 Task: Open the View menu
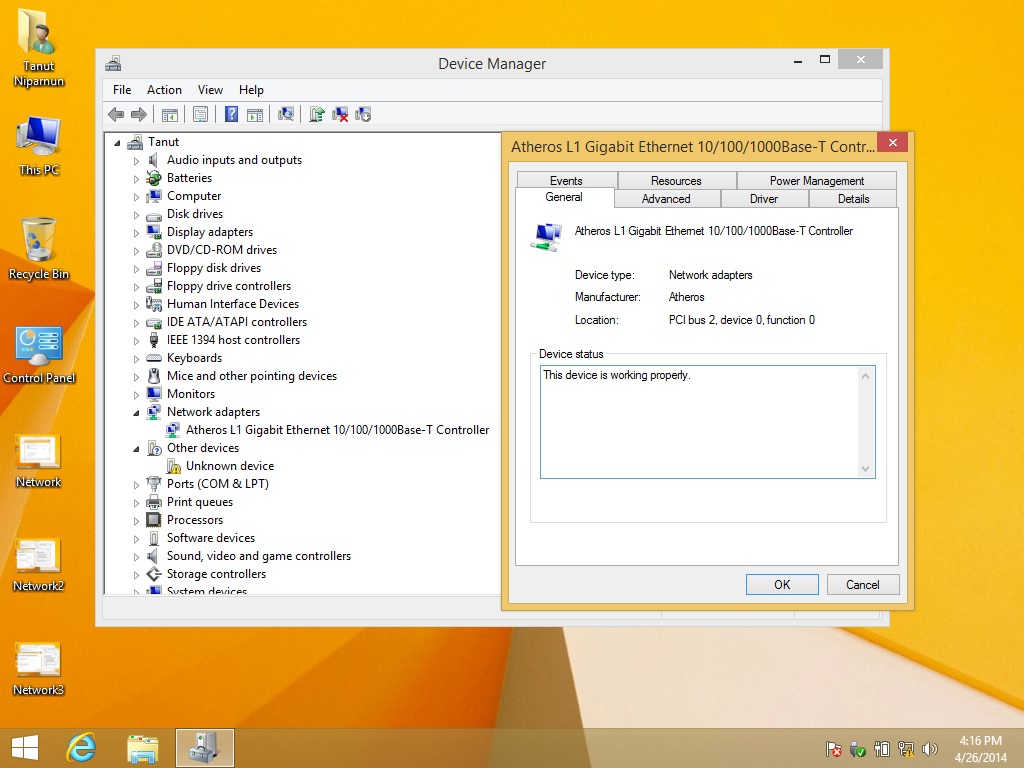(210, 90)
